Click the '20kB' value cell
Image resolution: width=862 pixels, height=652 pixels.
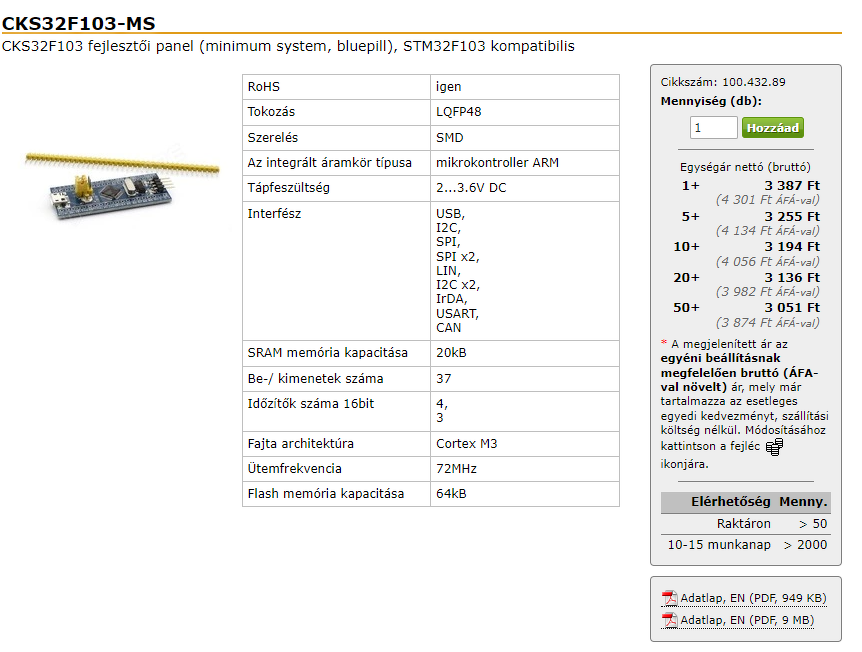[x=524, y=353]
